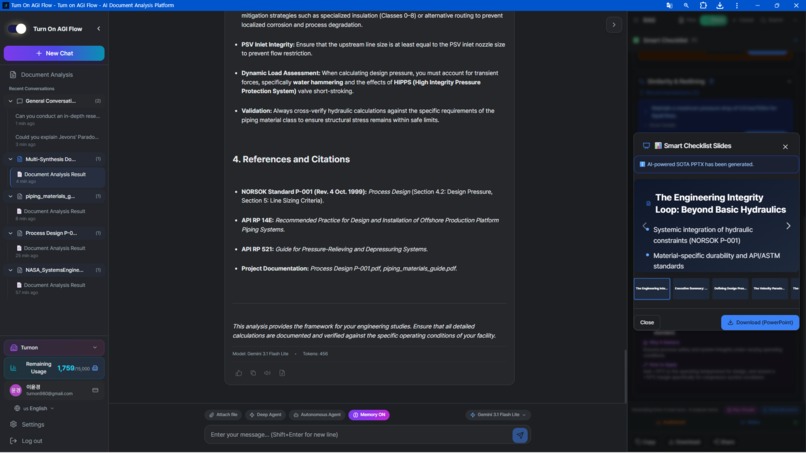Image resolution: width=806 pixels, height=453 pixels.
Task: Enable the Deep Agent mode
Action: coord(265,415)
